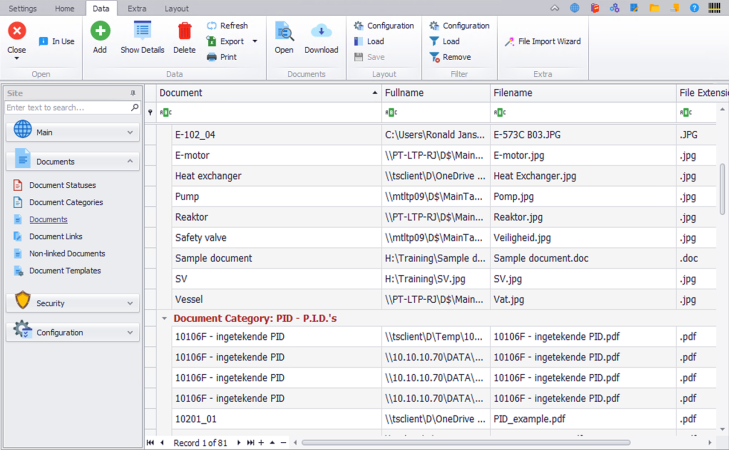Switch to the Extra tab
Image resolution: width=729 pixels, height=450 pixels.
pyautogui.click(x=137, y=8)
